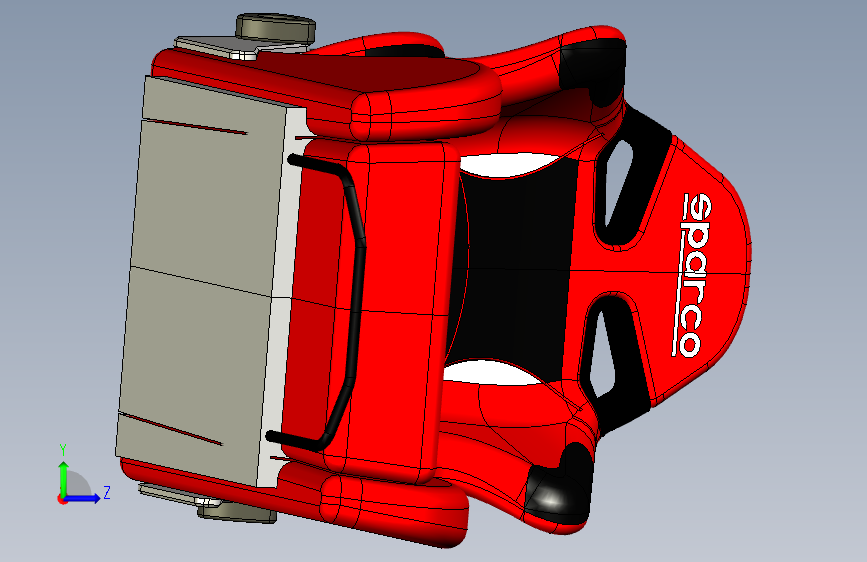867x562 pixels.
Task: Select the glossy black bolster pad at the bottom
Action: [558, 487]
